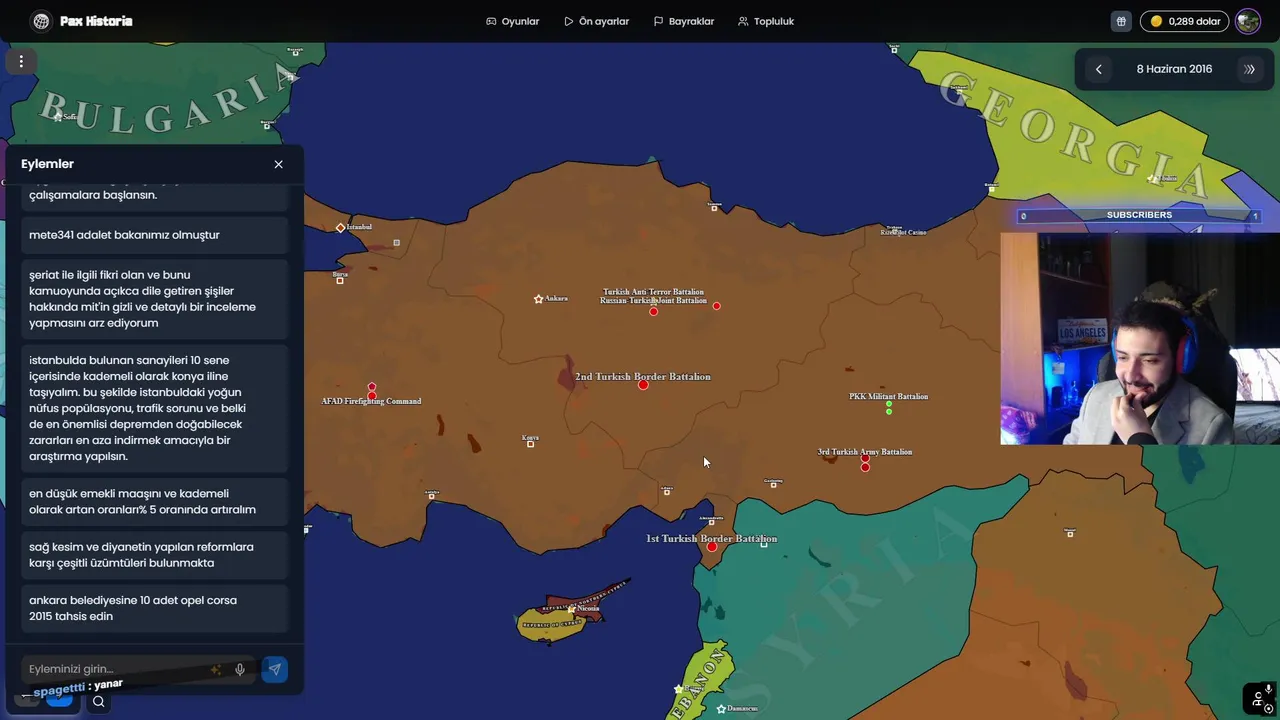Click action starting 'şeriat ile ilgili fikri'
Viewport: 1280px width, 720px height.
tap(154, 299)
